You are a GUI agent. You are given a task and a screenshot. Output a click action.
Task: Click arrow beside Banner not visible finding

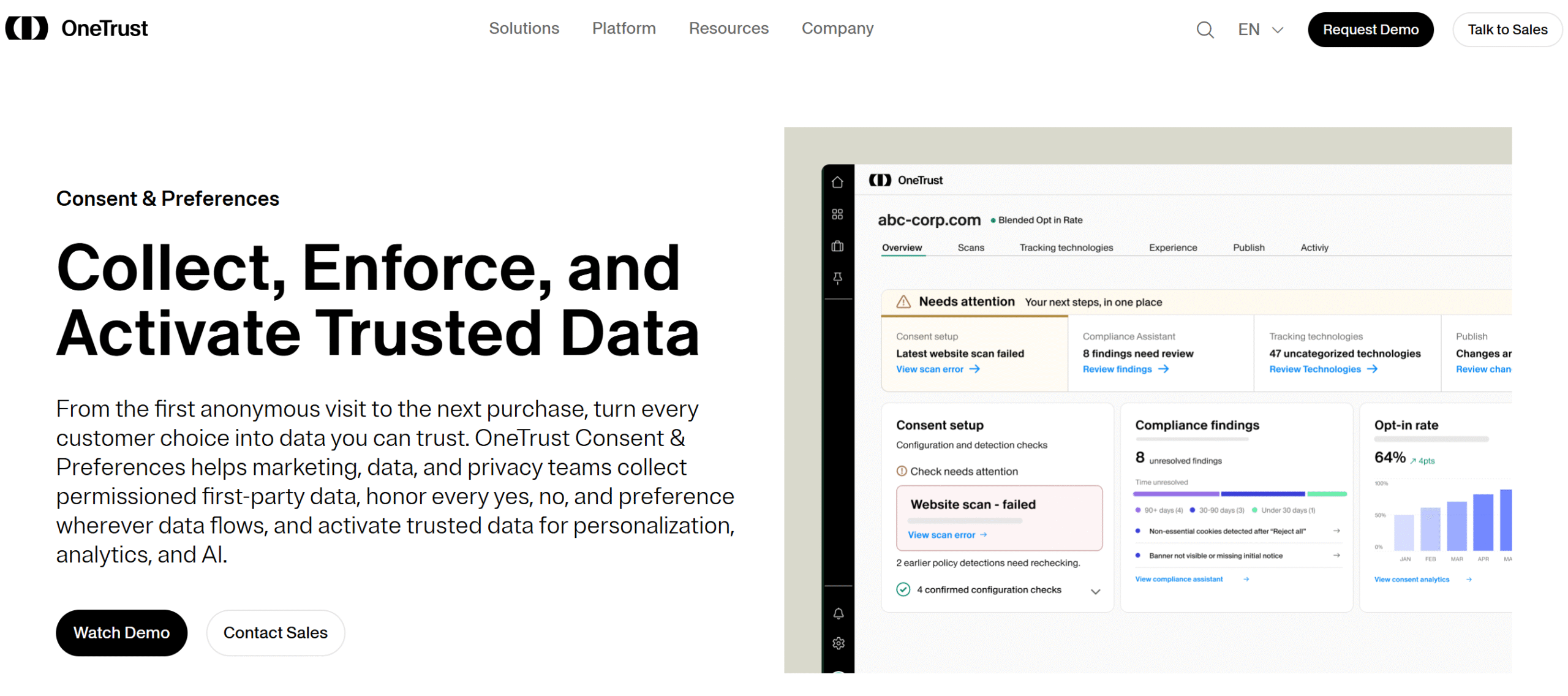tap(1336, 555)
